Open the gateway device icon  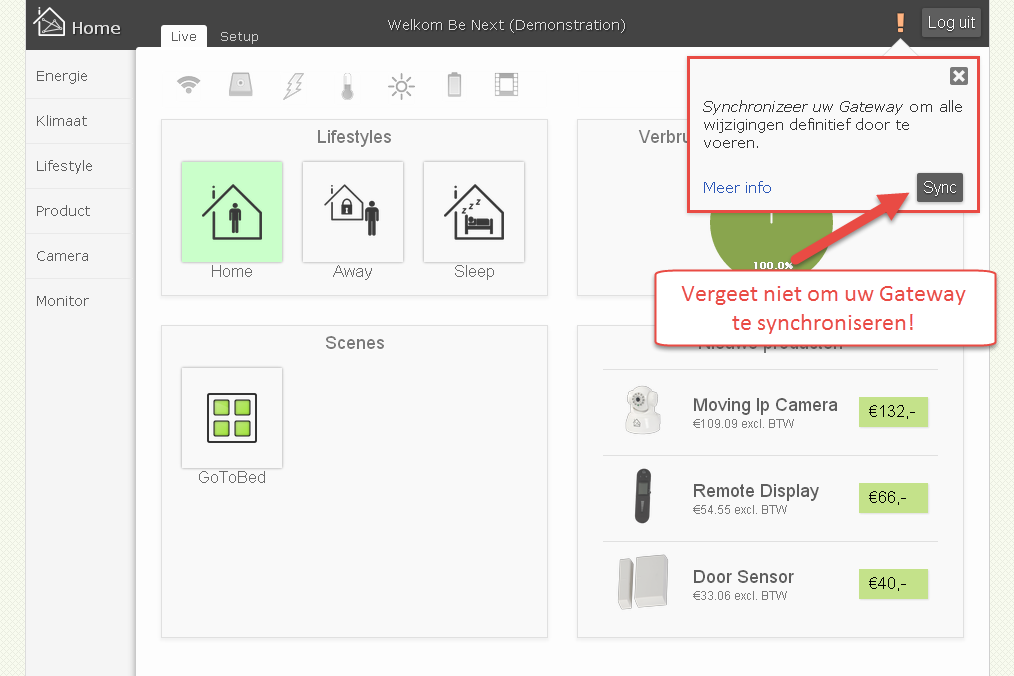[241, 85]
